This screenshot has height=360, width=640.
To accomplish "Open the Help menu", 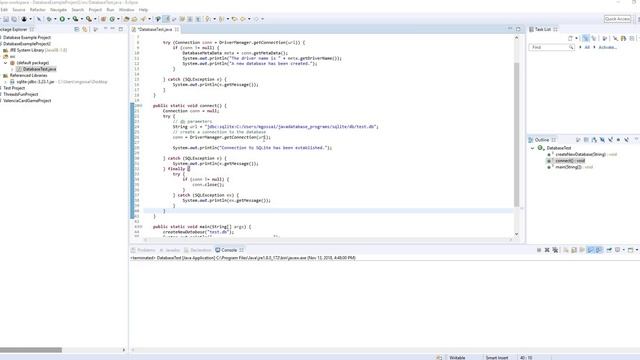I will pyautogui.click(x=143, y=10).
